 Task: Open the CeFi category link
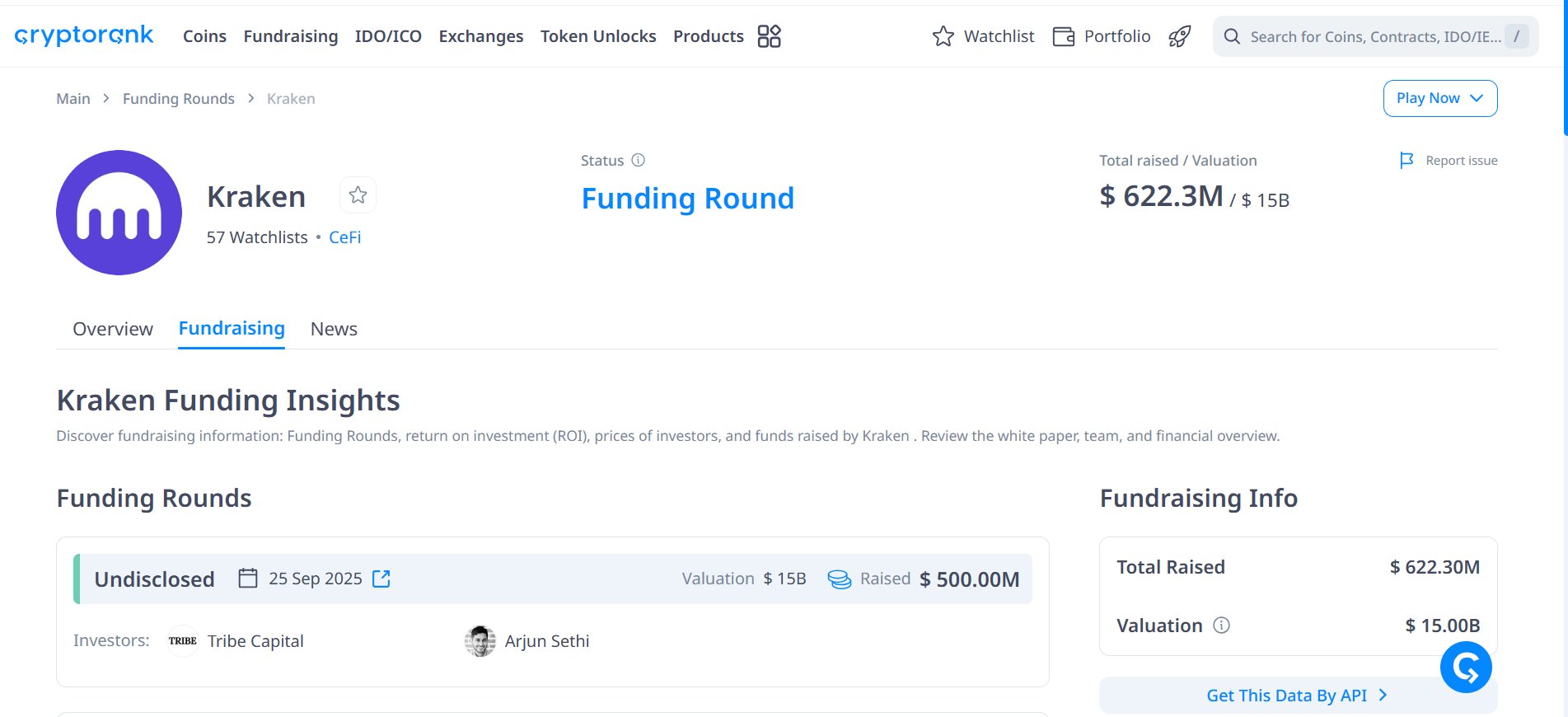tap(344, 237)
